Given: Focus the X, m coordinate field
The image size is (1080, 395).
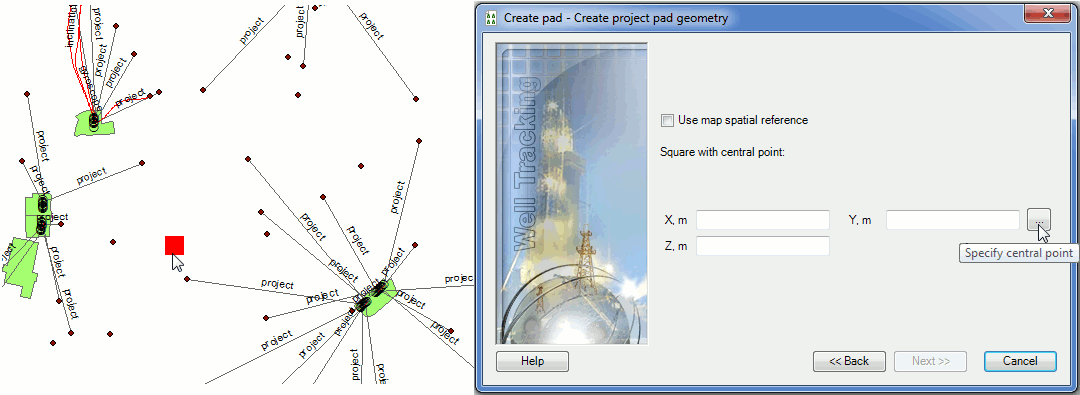Looking at the screenshot, I should coord(763,220).
